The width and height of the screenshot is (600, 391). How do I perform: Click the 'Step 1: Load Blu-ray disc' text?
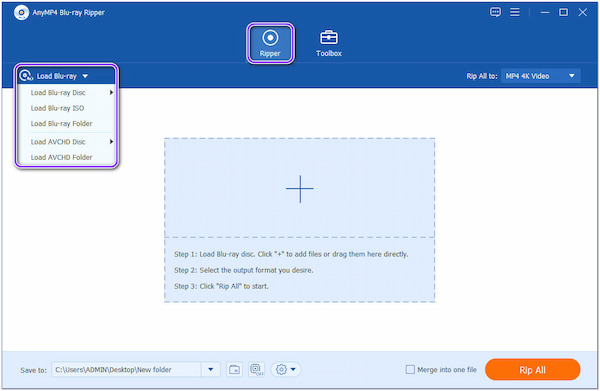tap(291, 254)
